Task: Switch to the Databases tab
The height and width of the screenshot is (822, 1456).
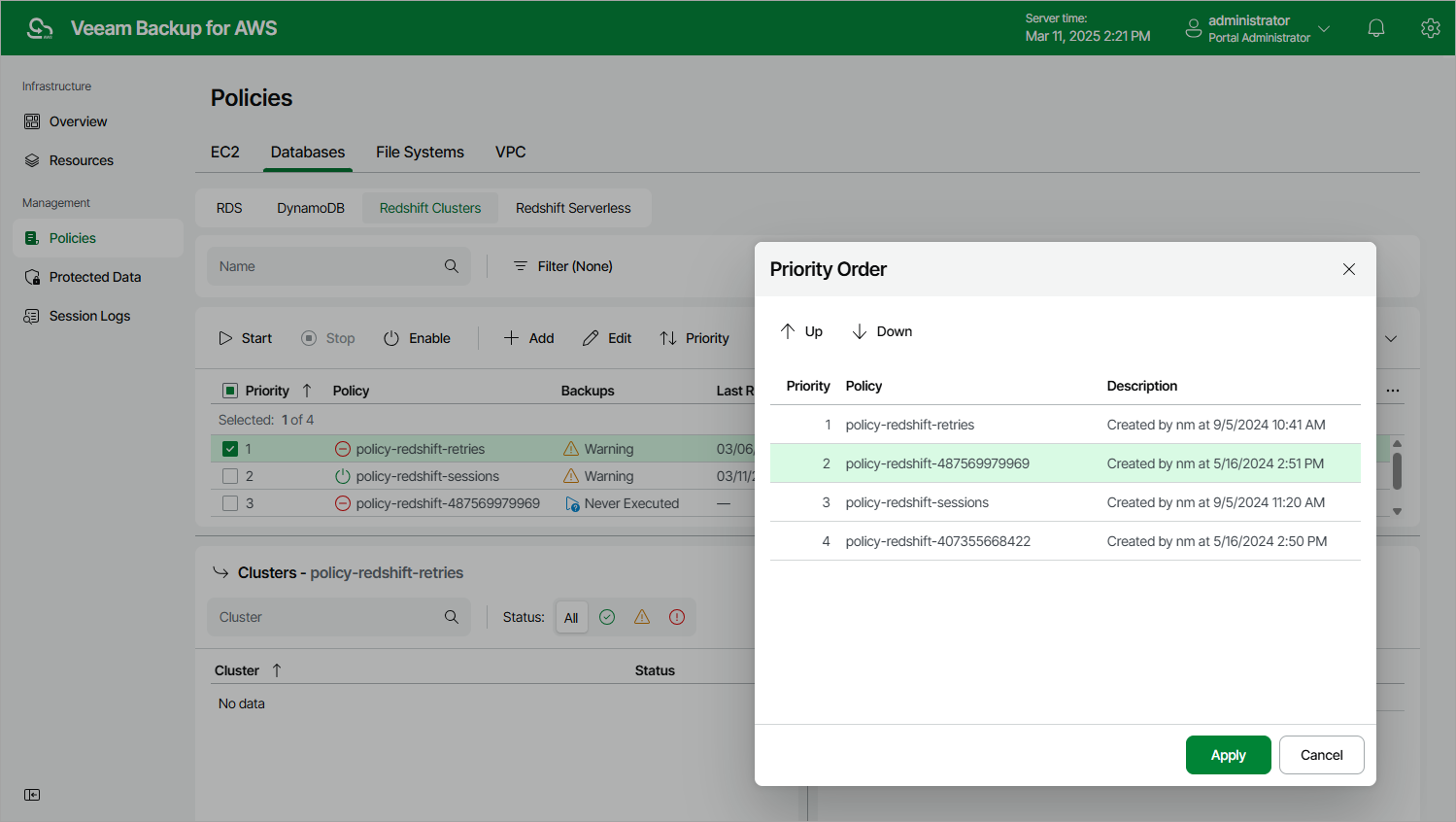Action: pos(308,152)
